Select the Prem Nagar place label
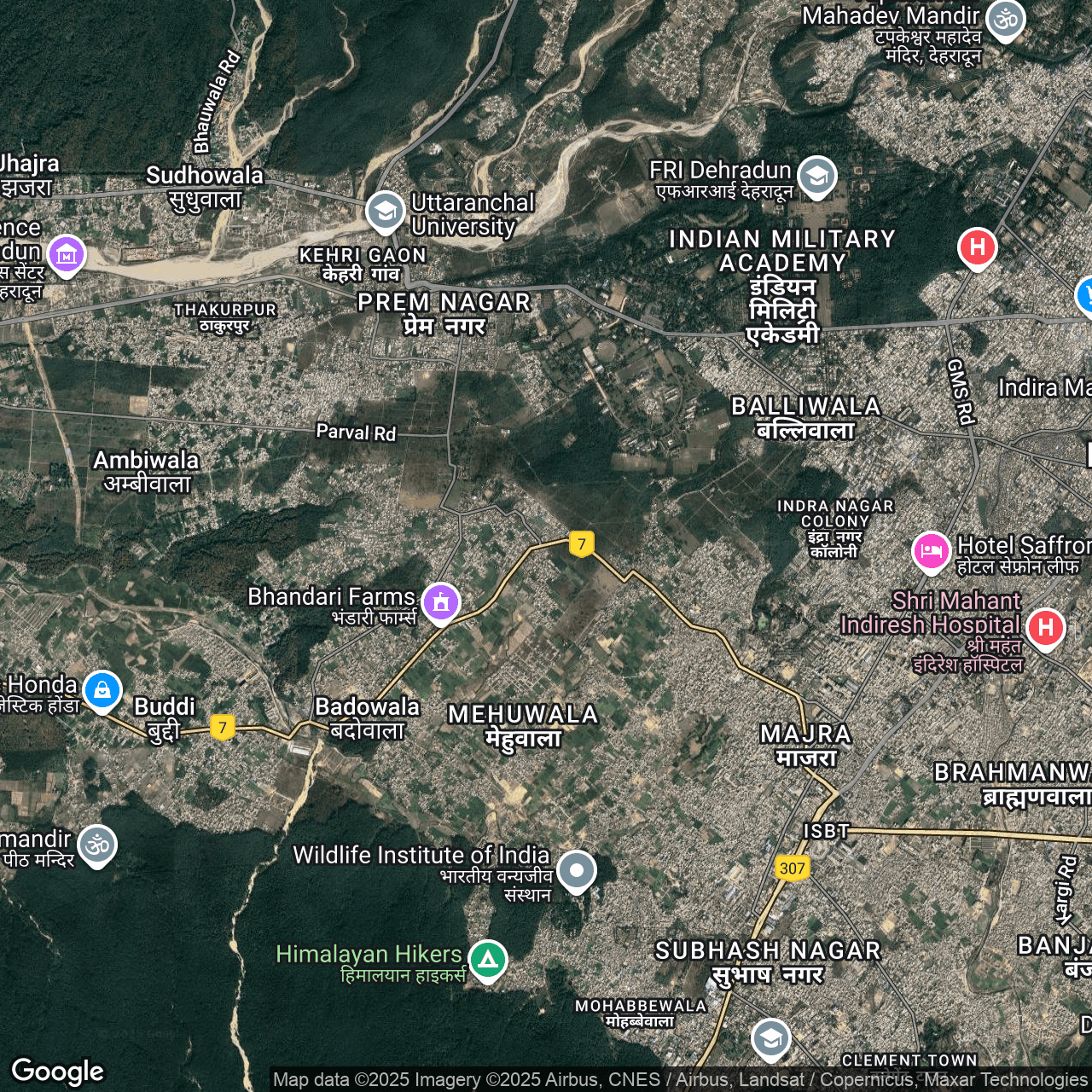Image resolution: width=1092 pixels, height=1092 pixels. tap(444, 303)
